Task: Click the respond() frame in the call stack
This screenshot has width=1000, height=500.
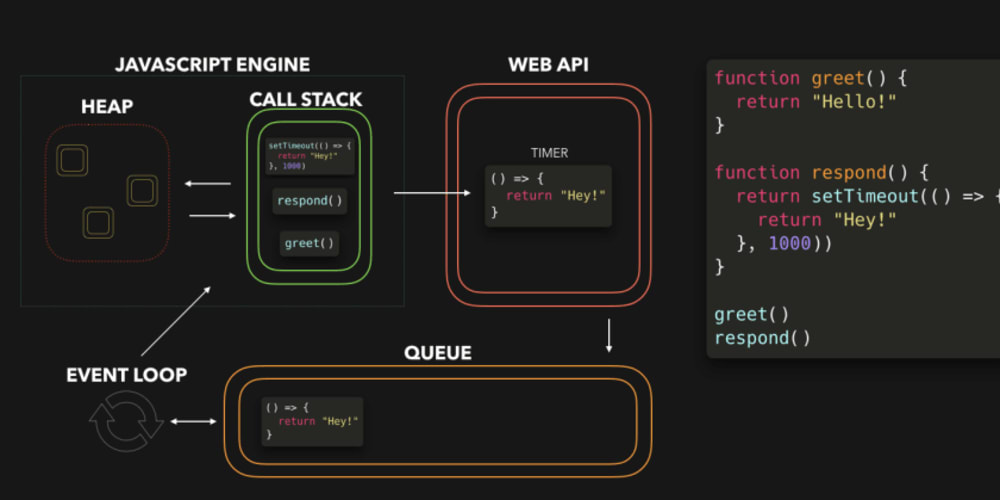Action: click(x=310, y=201)
